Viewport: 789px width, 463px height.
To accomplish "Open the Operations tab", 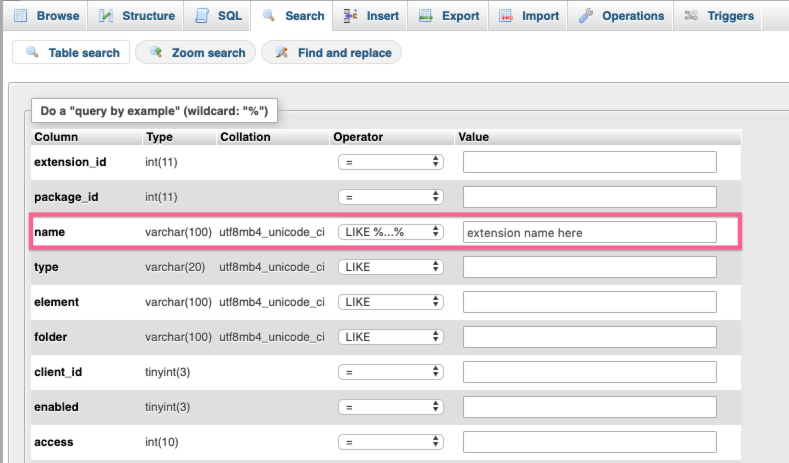I will coord(620,16).
